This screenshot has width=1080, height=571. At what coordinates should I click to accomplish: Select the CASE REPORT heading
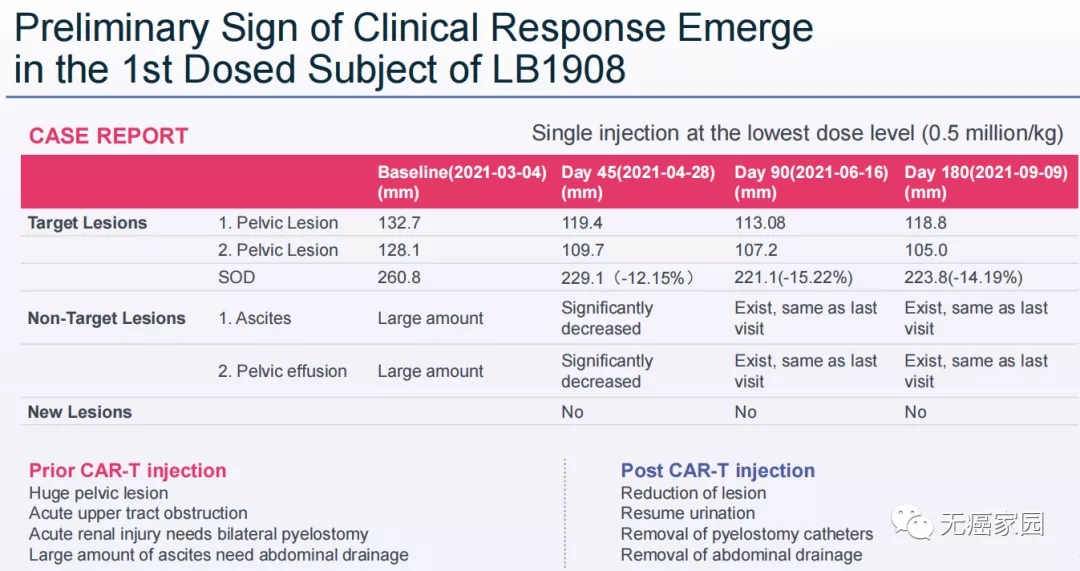(108, 136)
